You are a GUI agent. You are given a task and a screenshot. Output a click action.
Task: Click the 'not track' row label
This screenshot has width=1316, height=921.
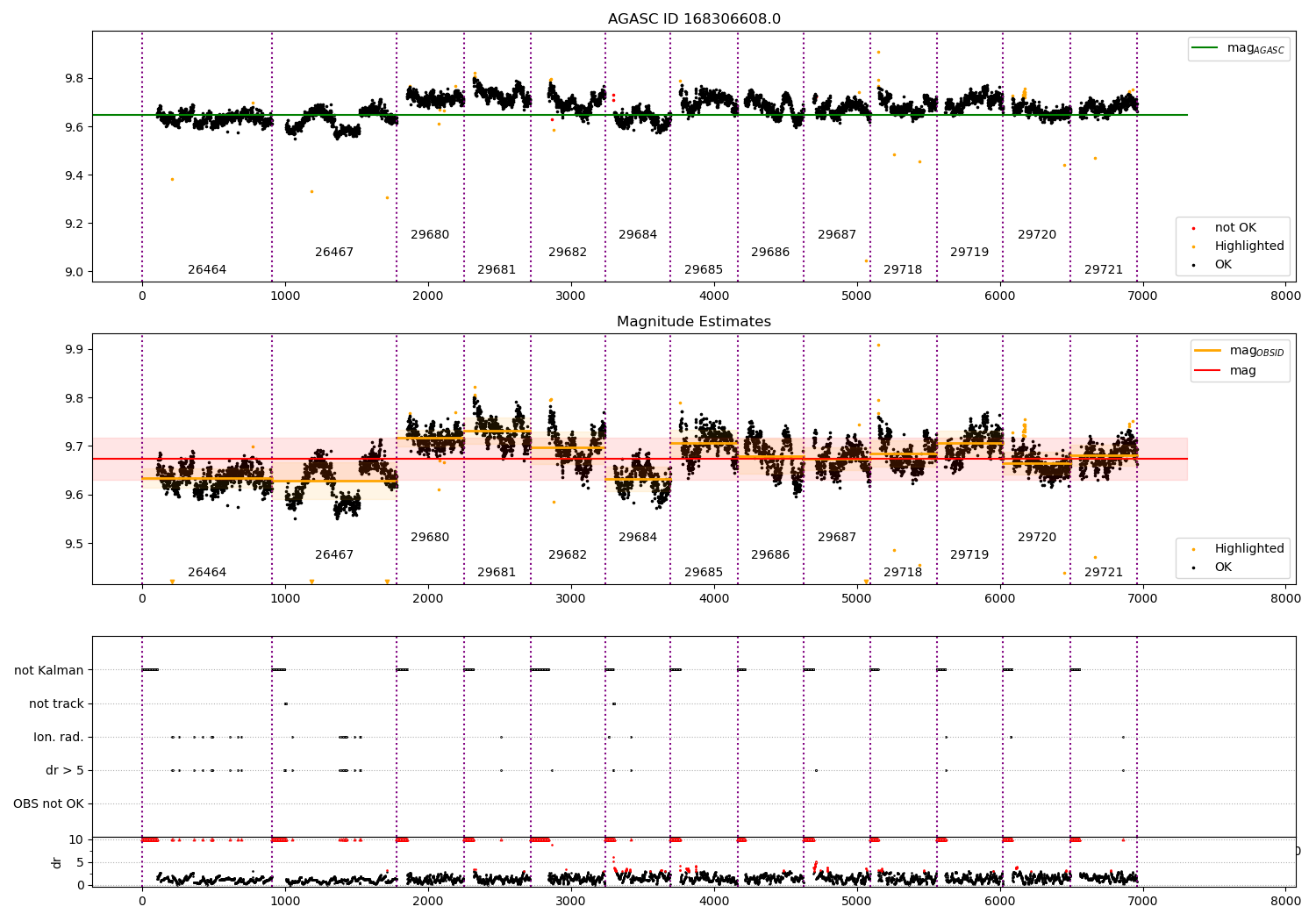(56, 703)
